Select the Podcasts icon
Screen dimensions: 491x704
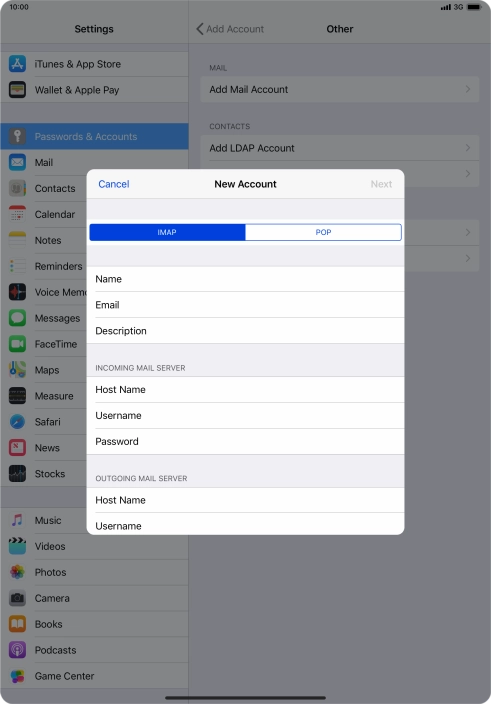click(x=17, y=650)
